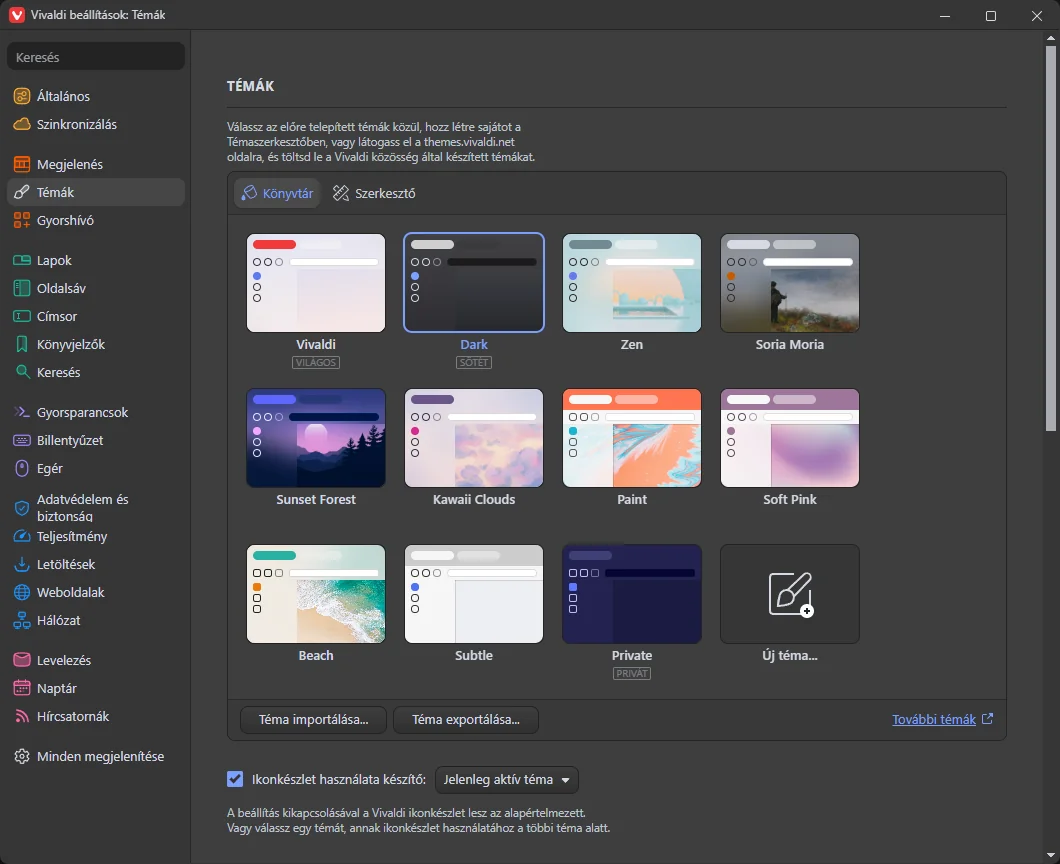Click the PRIVÁT badge under Private theme
Screen dimensions: 1060x864
point(631,673)
